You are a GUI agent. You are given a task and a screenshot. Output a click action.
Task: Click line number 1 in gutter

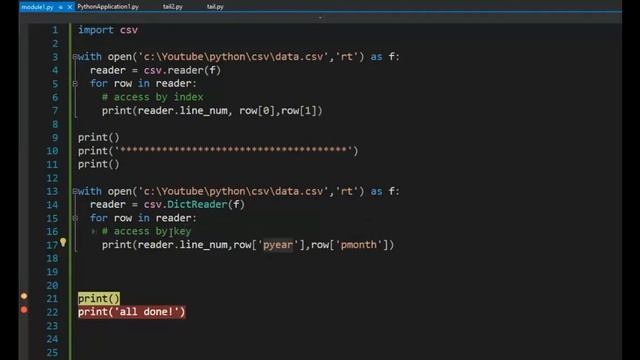pos(55,30)
